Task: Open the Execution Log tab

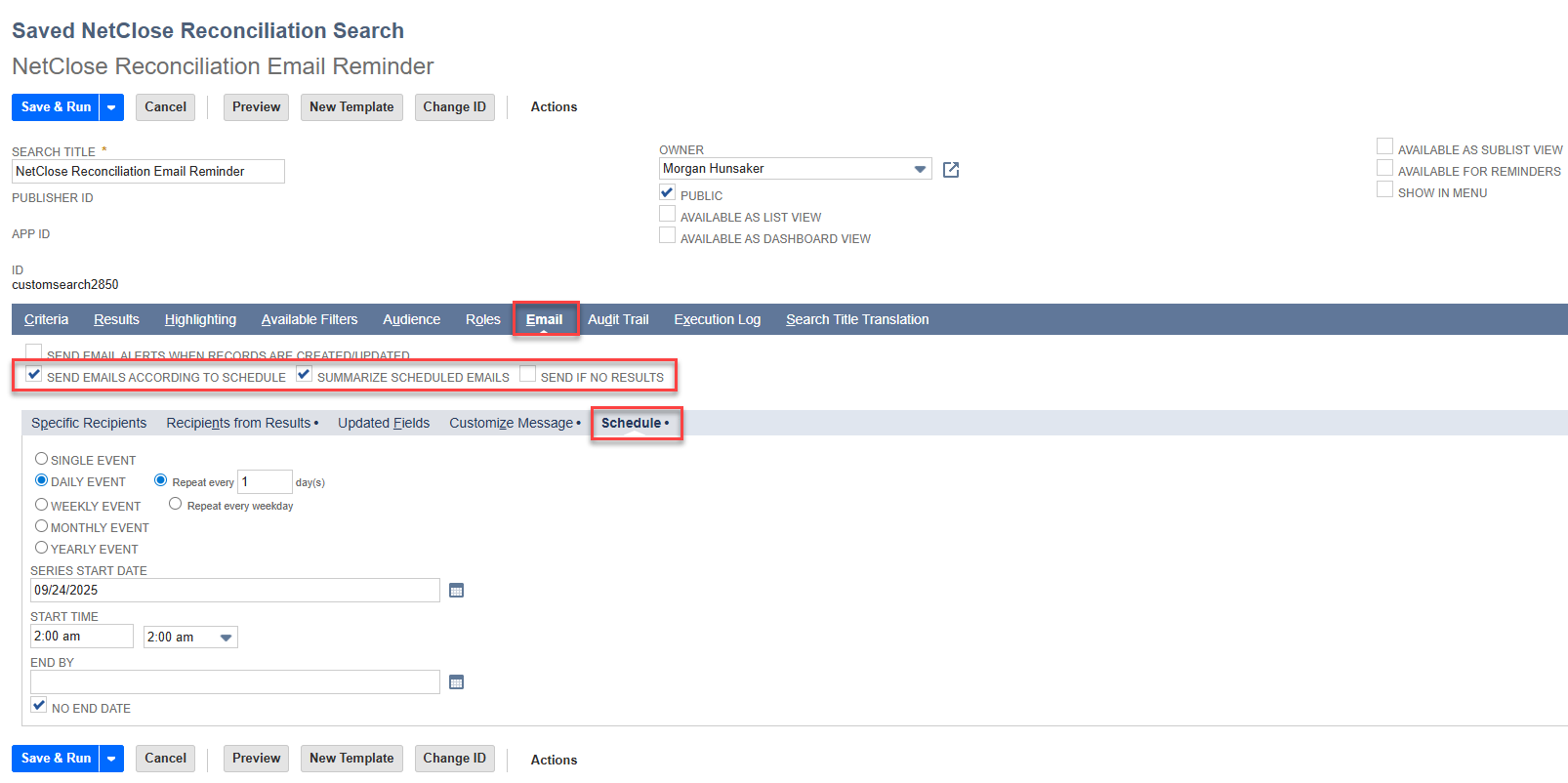Action: (x=717, y=319)
